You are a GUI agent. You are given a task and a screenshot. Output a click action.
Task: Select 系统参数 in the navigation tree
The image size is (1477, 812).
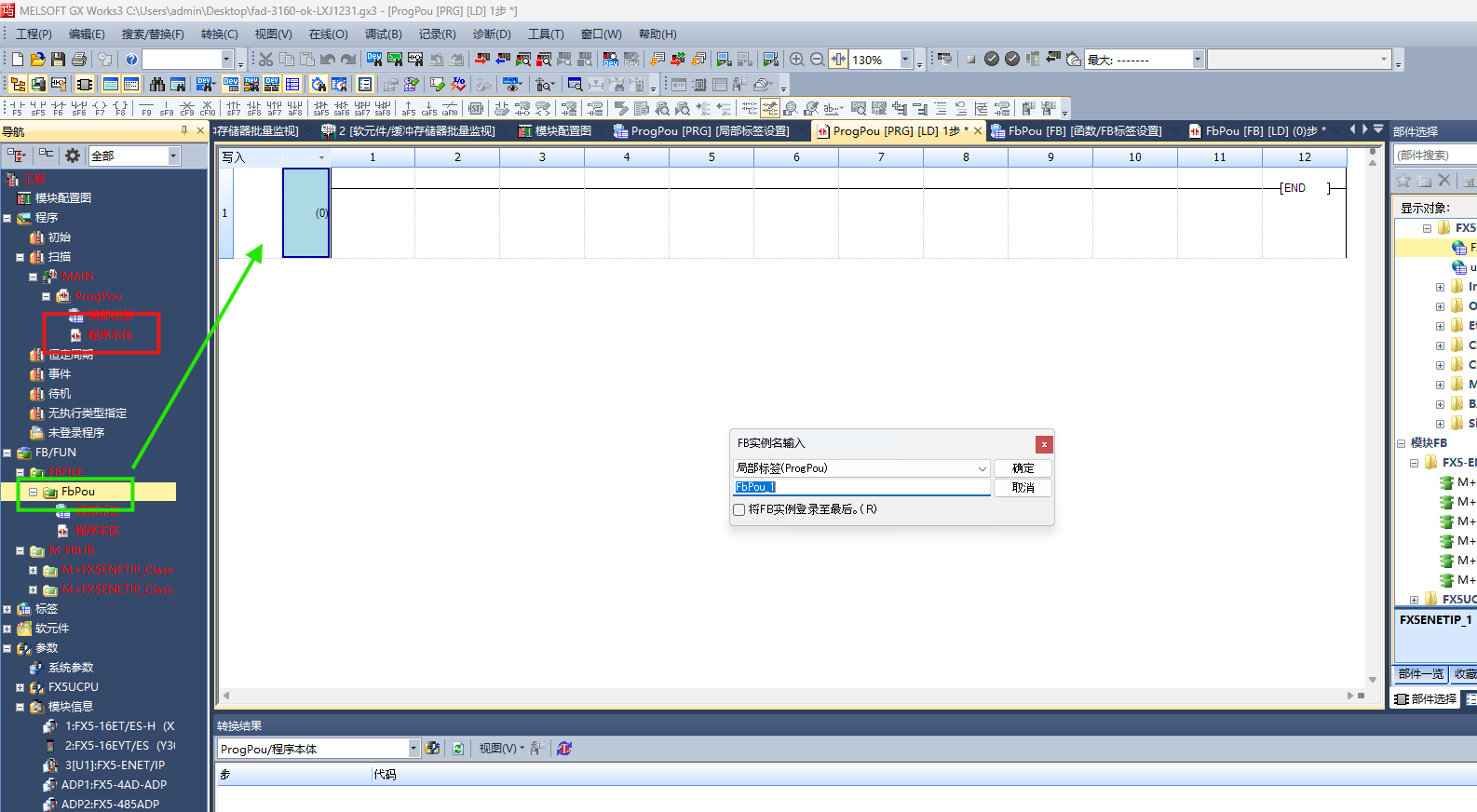coord(71,668)
